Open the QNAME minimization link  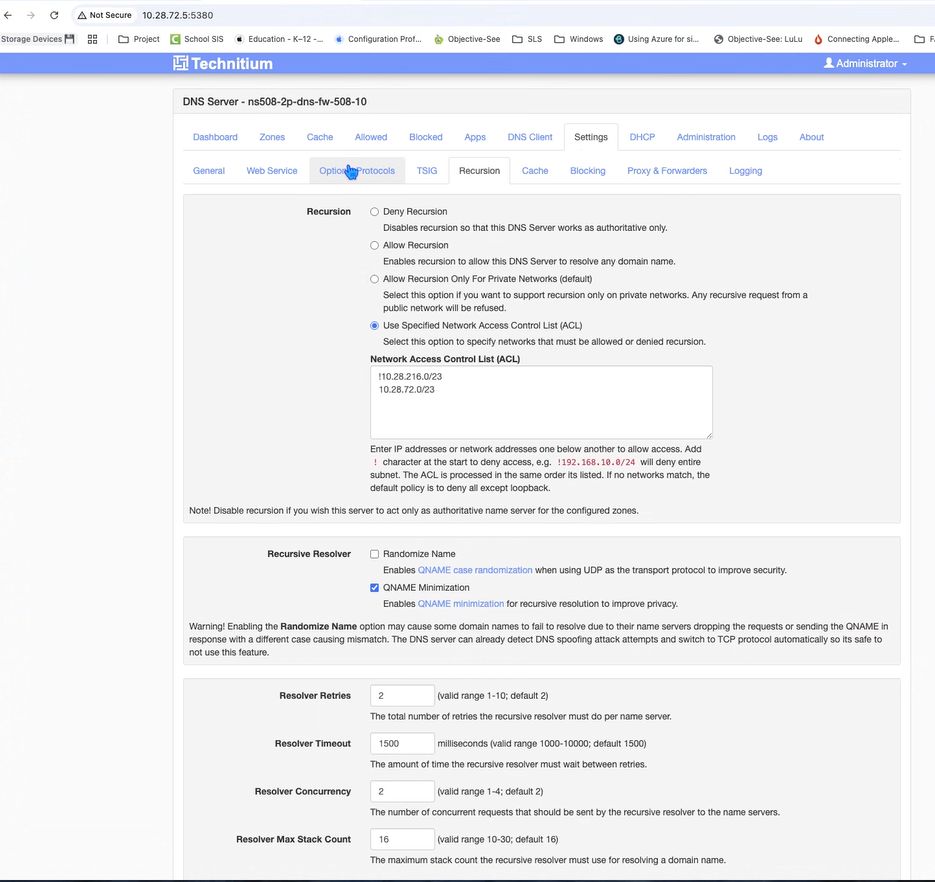click(x=461, y=604)
